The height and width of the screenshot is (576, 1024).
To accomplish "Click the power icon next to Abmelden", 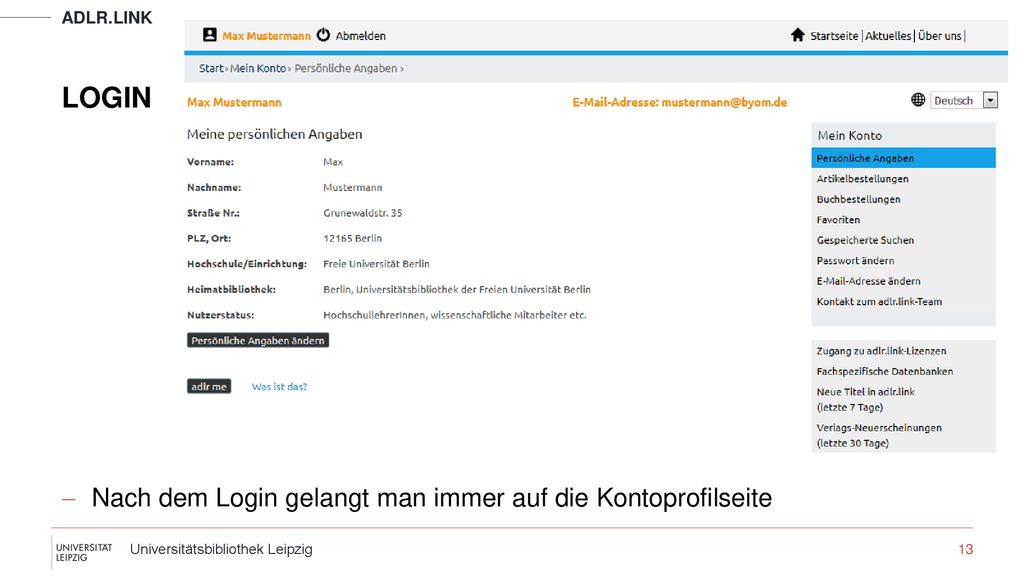I will [x=323, y=35].
